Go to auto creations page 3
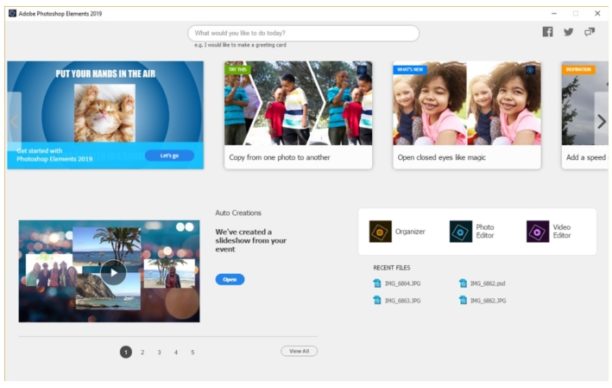 pyautogui.click(x=159, y=352)
